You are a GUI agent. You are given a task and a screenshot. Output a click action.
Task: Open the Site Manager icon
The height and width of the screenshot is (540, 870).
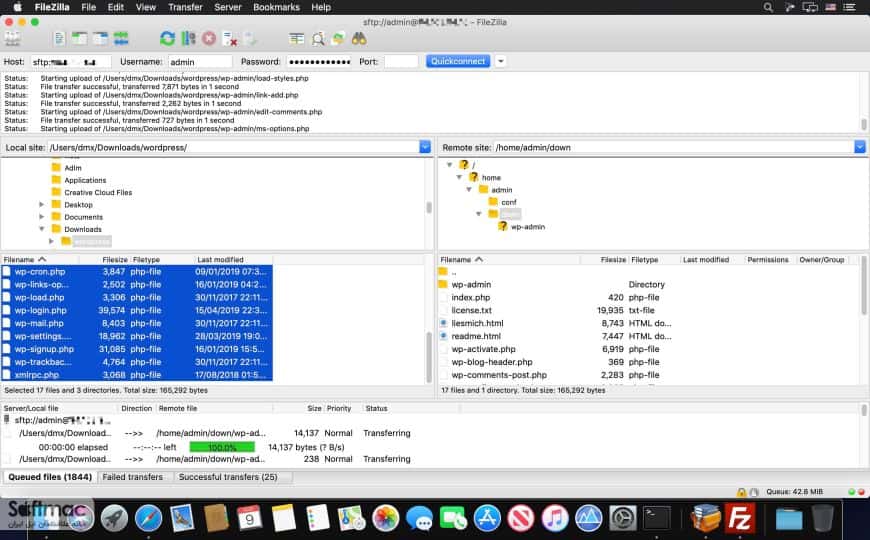12,39
